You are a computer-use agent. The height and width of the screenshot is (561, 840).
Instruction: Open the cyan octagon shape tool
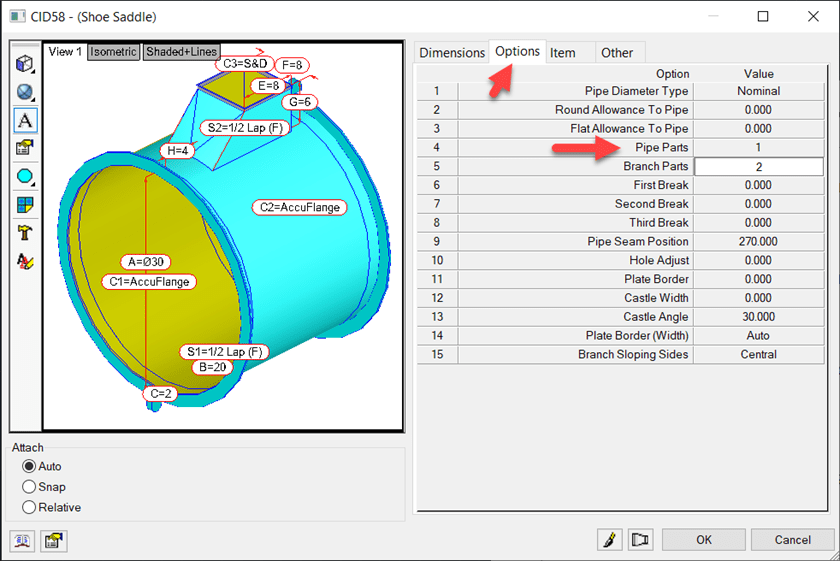click(25, 176)
